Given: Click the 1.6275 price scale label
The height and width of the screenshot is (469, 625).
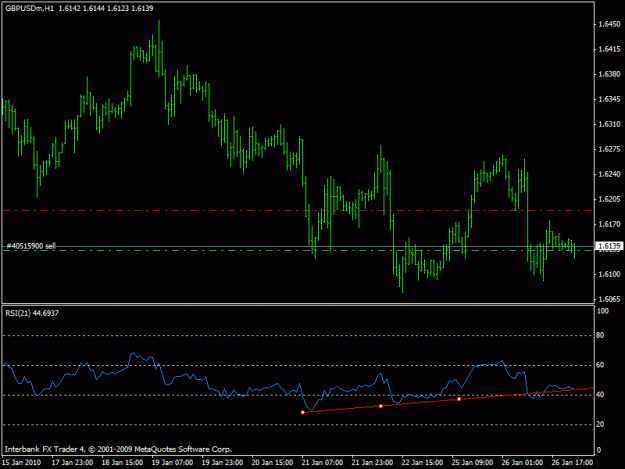Looking at the screenshot, I should click(609, 149).
